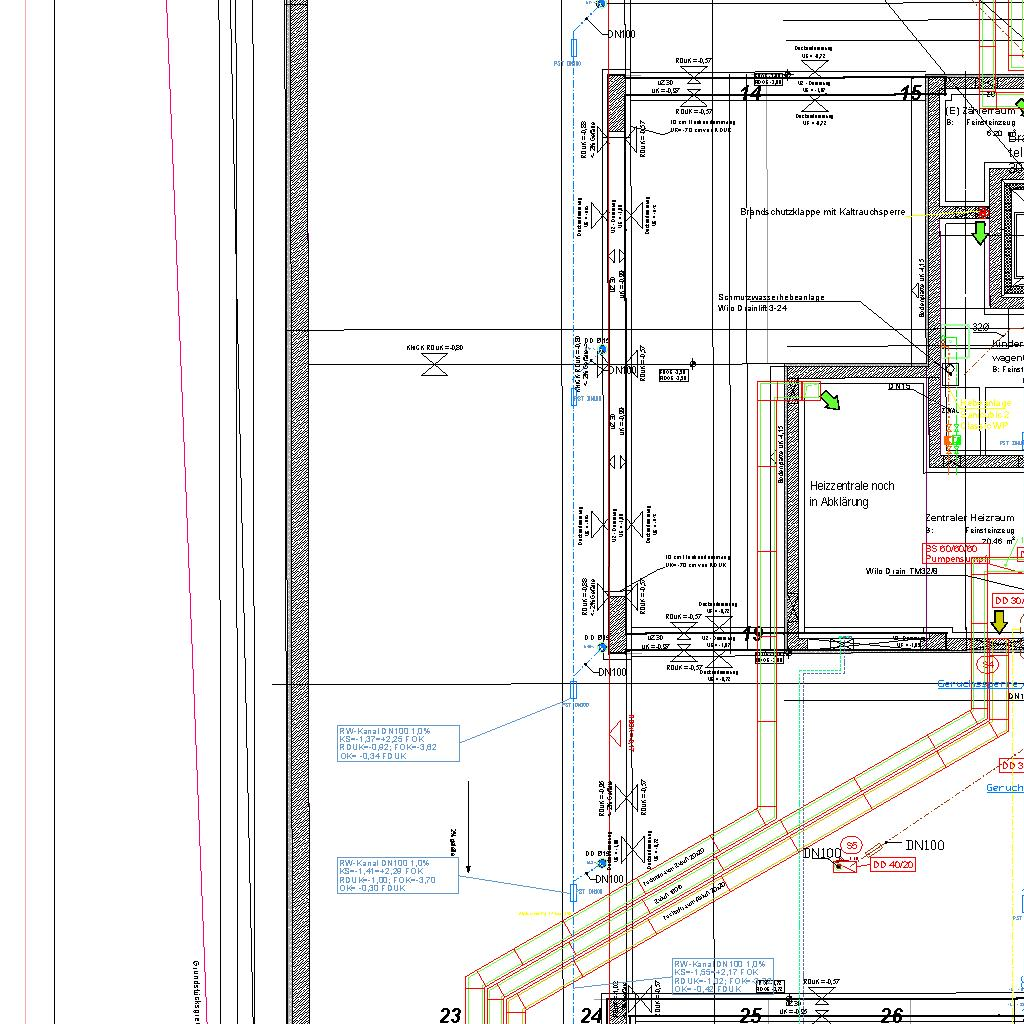Select the bold number 19
The image size is (1024, 1024).
coord(752,634)
